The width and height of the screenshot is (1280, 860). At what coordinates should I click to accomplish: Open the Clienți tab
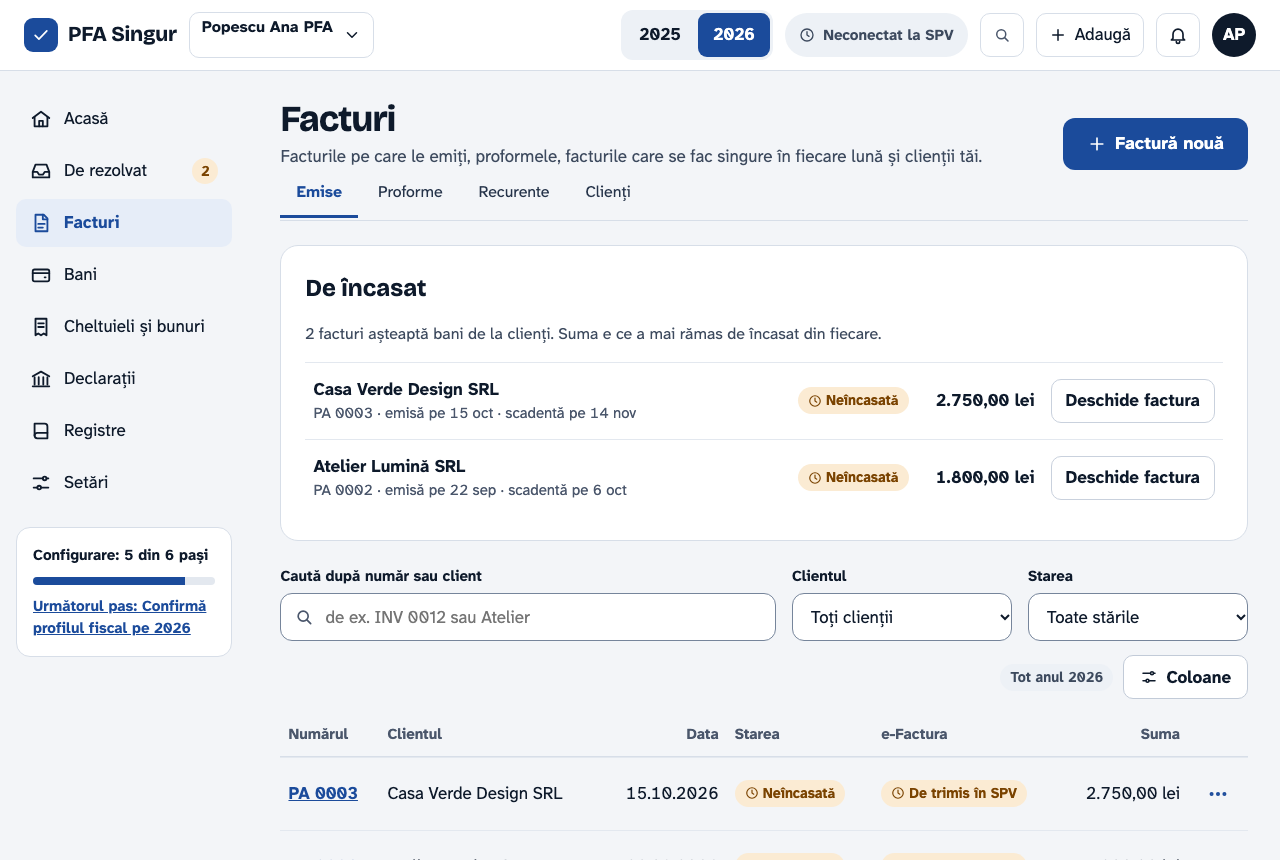coord(608,192)
